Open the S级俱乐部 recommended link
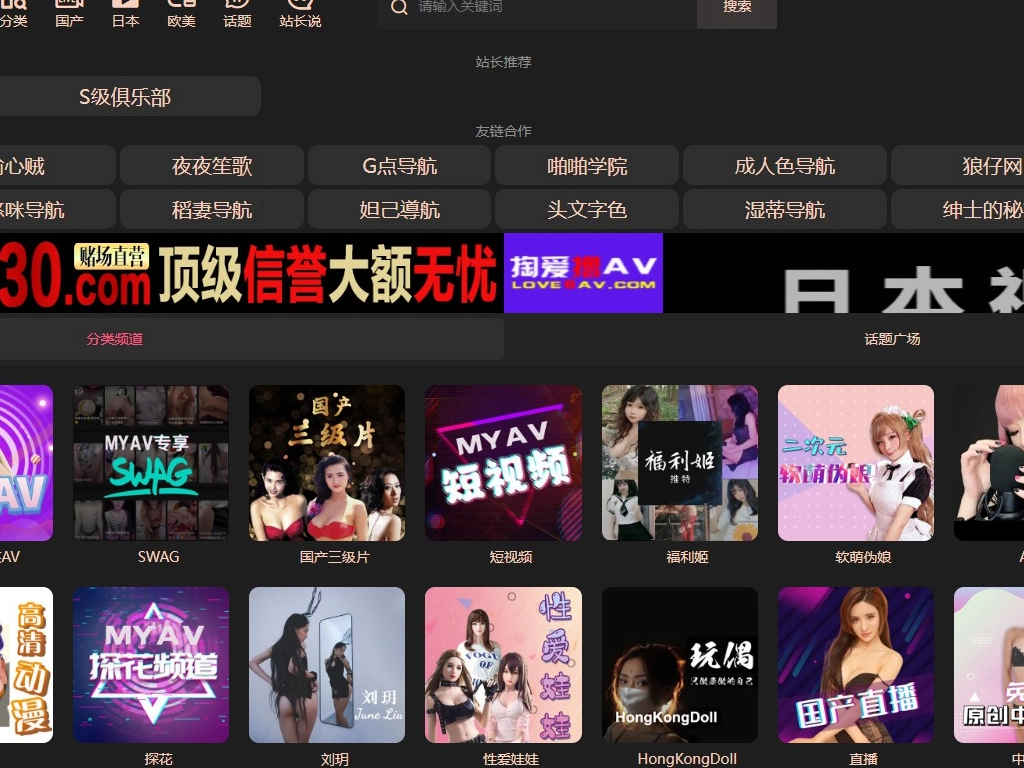Viewport: 1024px width, 768px height. [125, 97]
